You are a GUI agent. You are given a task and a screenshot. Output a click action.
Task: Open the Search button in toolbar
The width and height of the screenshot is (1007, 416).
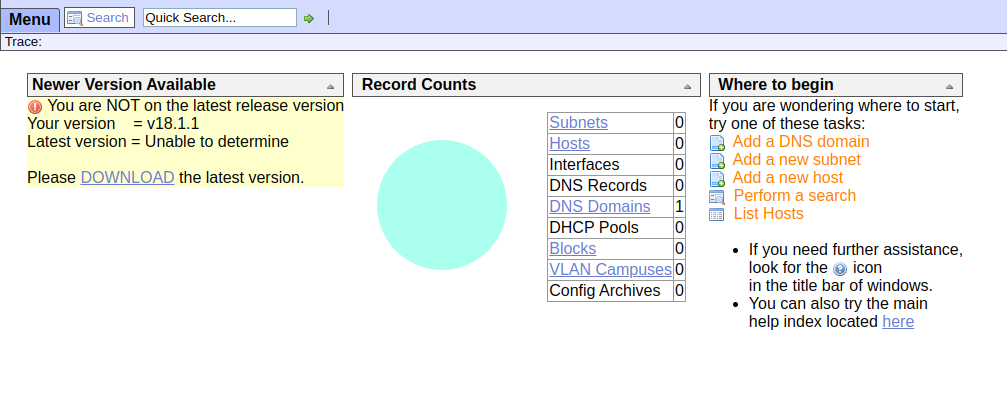click(98, 18)
